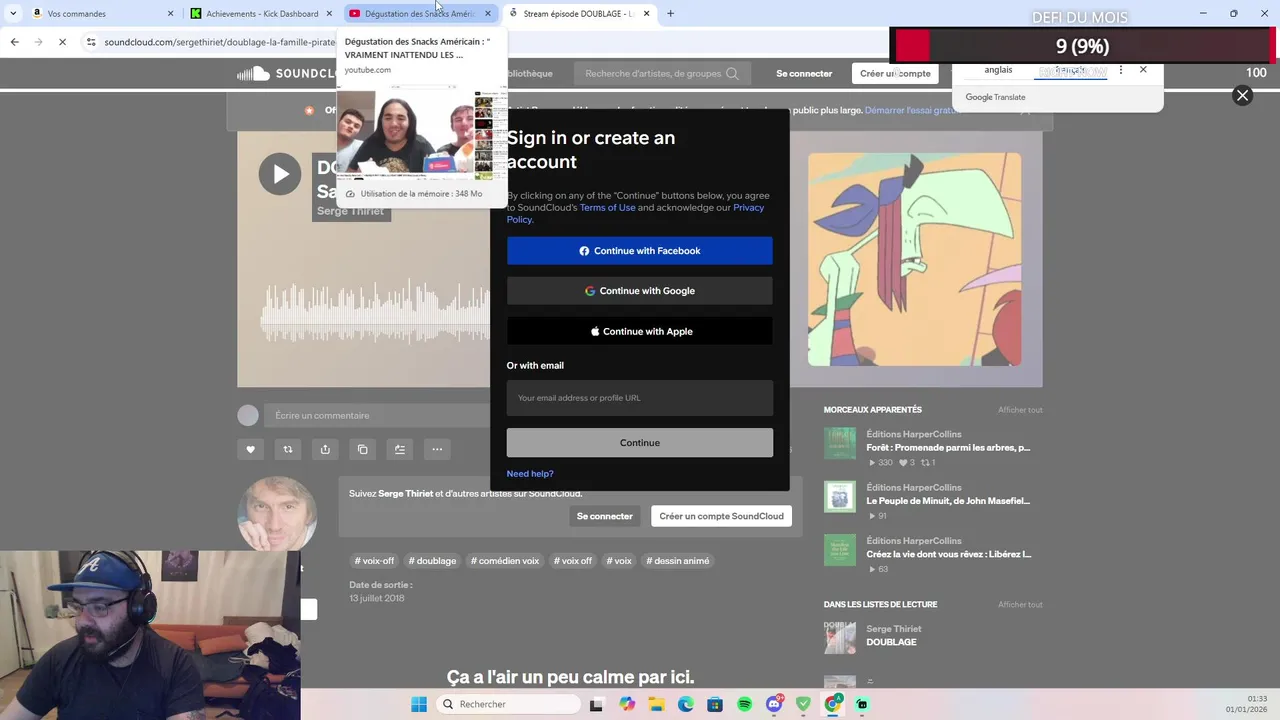The height and width of the screenshot is (720, 1280).
Task: Open the more options ellipsis under track
Action: [437, 450]
